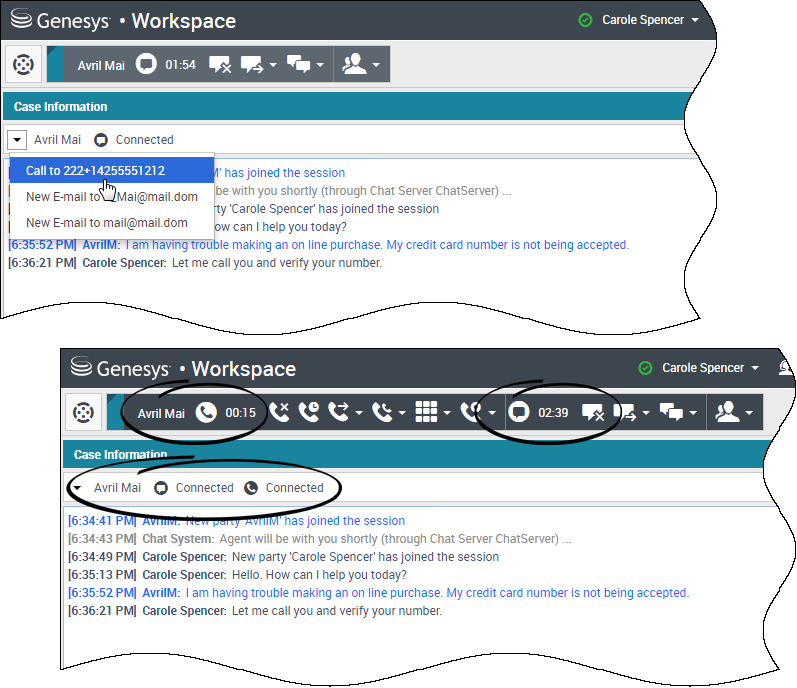Choose New E-mail to mail@mail.dom
Screen dimensions: 797x688
(112, 223)
